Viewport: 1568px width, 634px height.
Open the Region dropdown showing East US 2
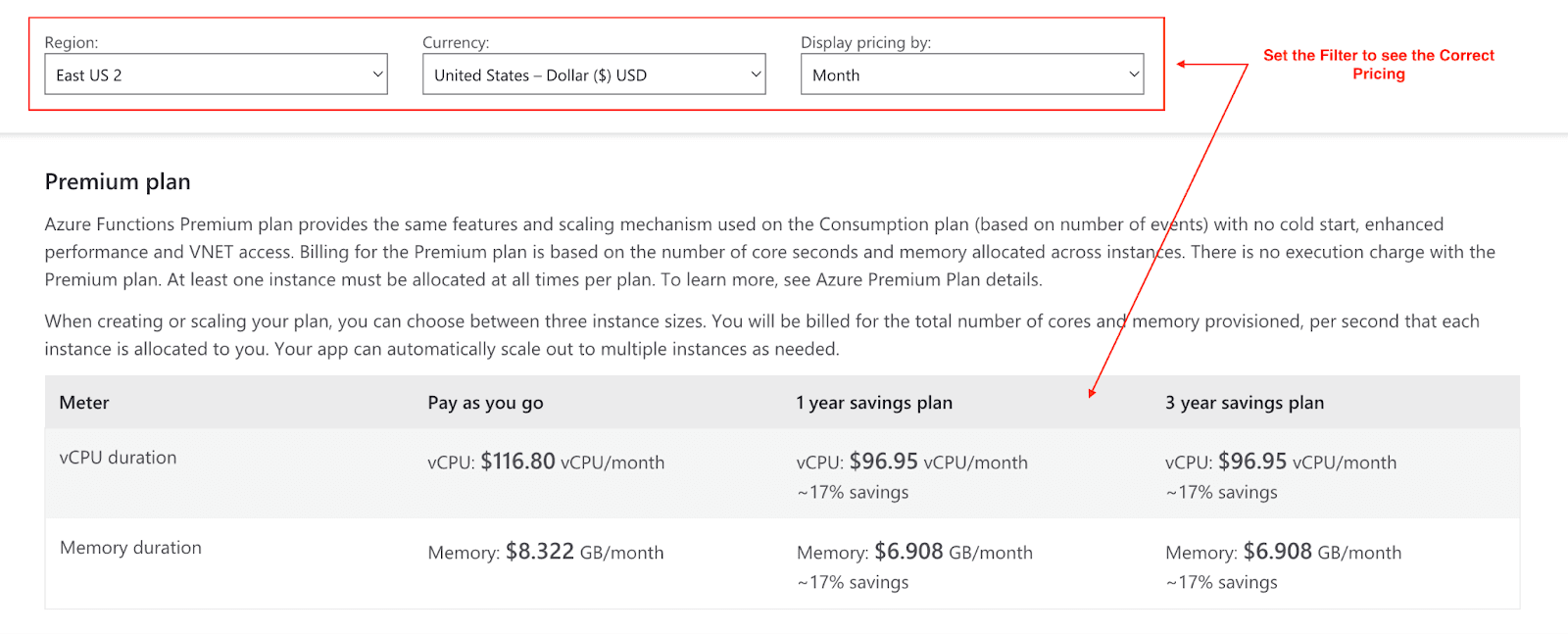tap(216, 74)
